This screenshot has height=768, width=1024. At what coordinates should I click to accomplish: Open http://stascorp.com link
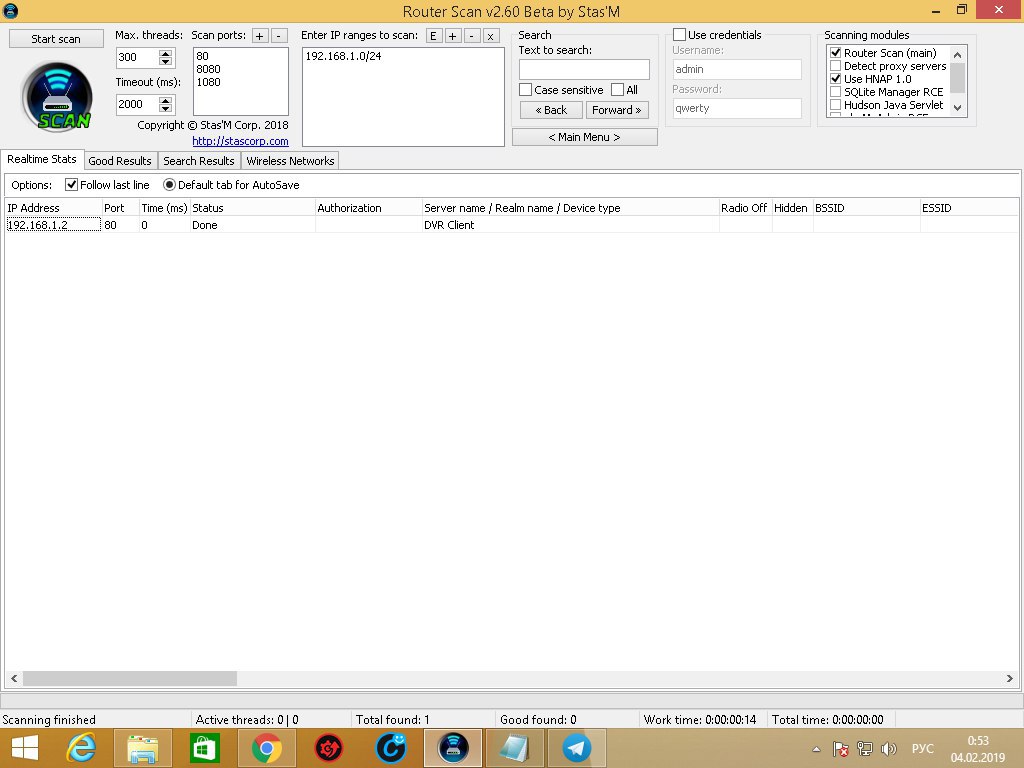point(240,141)
